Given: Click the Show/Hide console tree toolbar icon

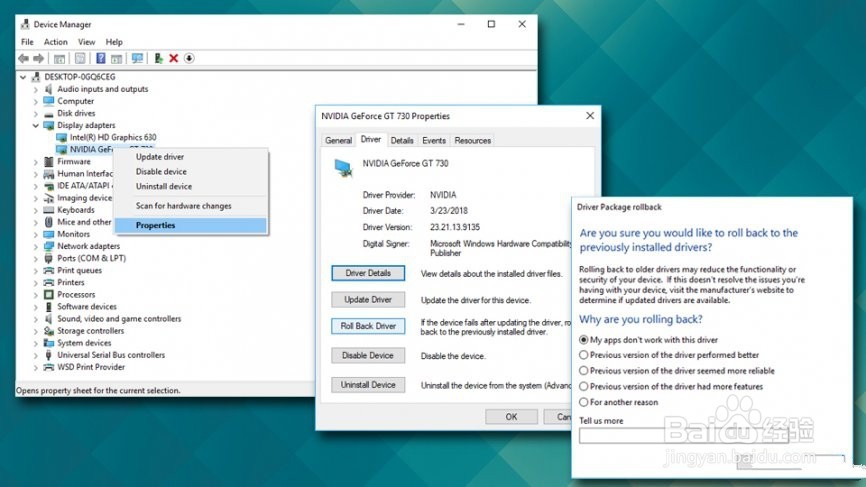Looking at the screenshot, I should coord(60,58).
